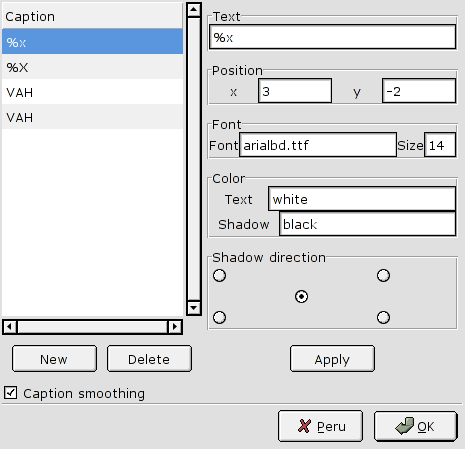Image resolution: width=465 pixels, height=449 pixels.
Task: Remove the caption with the Delete button
Action: pyautogui.click(x=149, y=359)
